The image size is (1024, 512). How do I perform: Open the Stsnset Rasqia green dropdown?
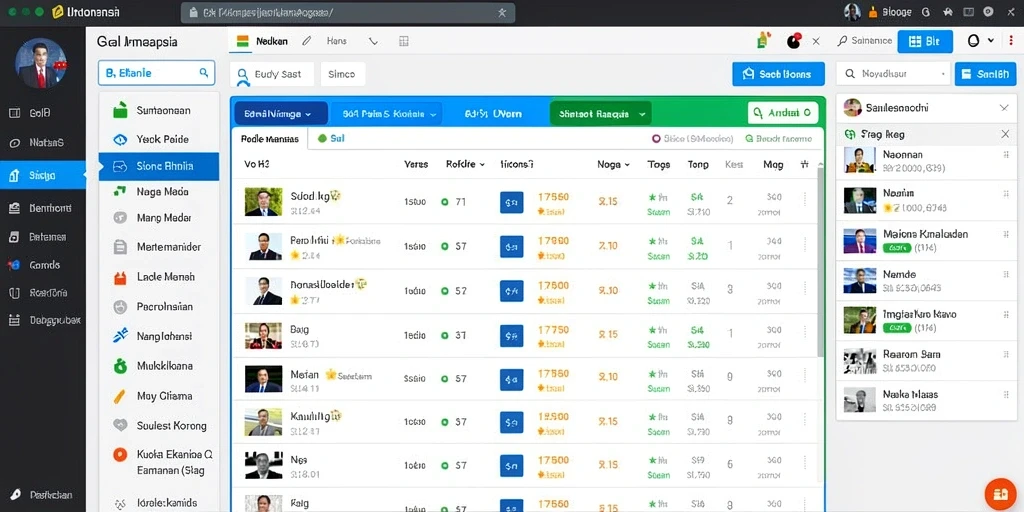pyautogui.click(x=601, y=114)
